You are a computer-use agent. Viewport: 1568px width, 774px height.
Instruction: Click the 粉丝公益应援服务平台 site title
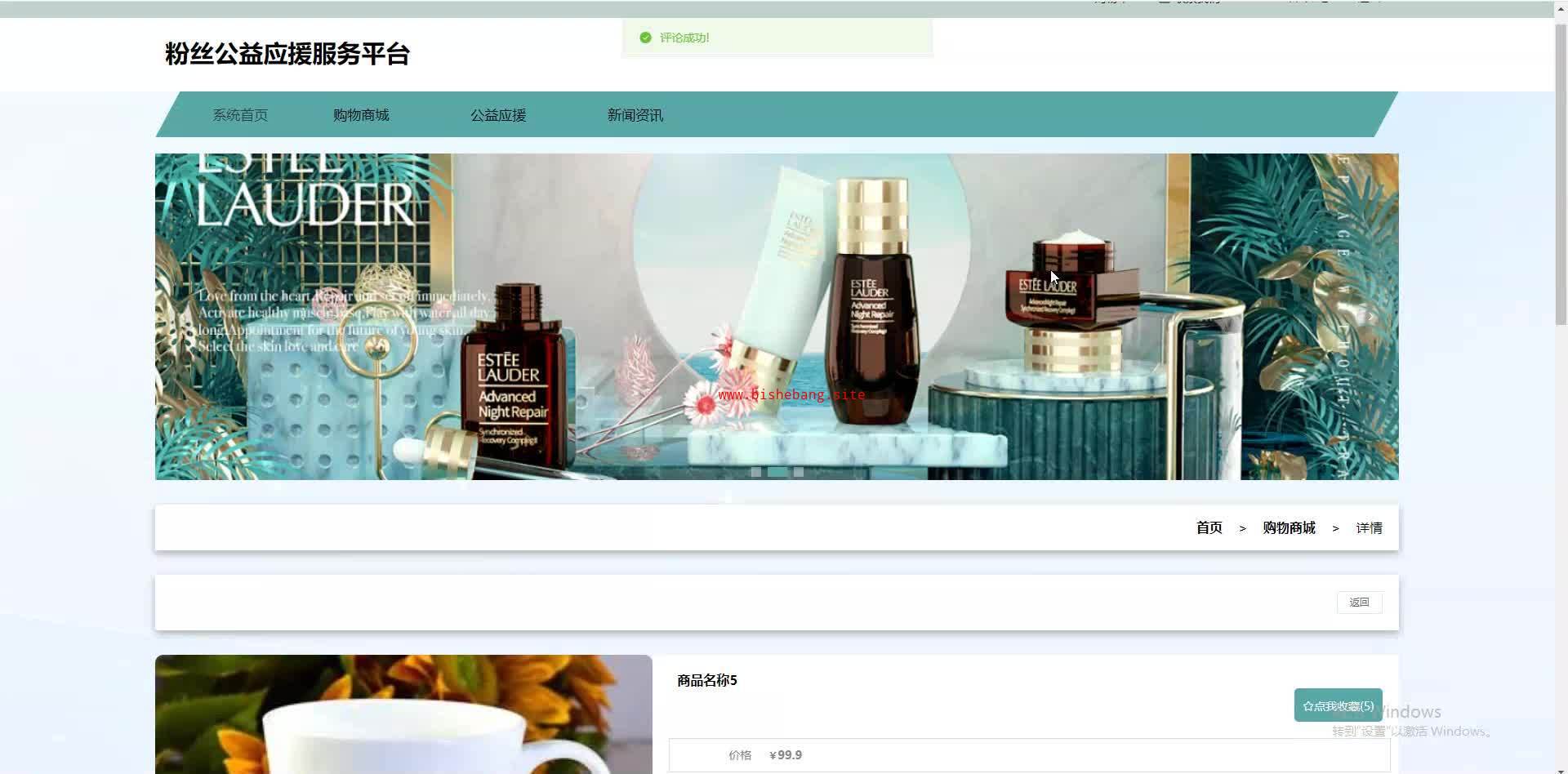point(287,54)
